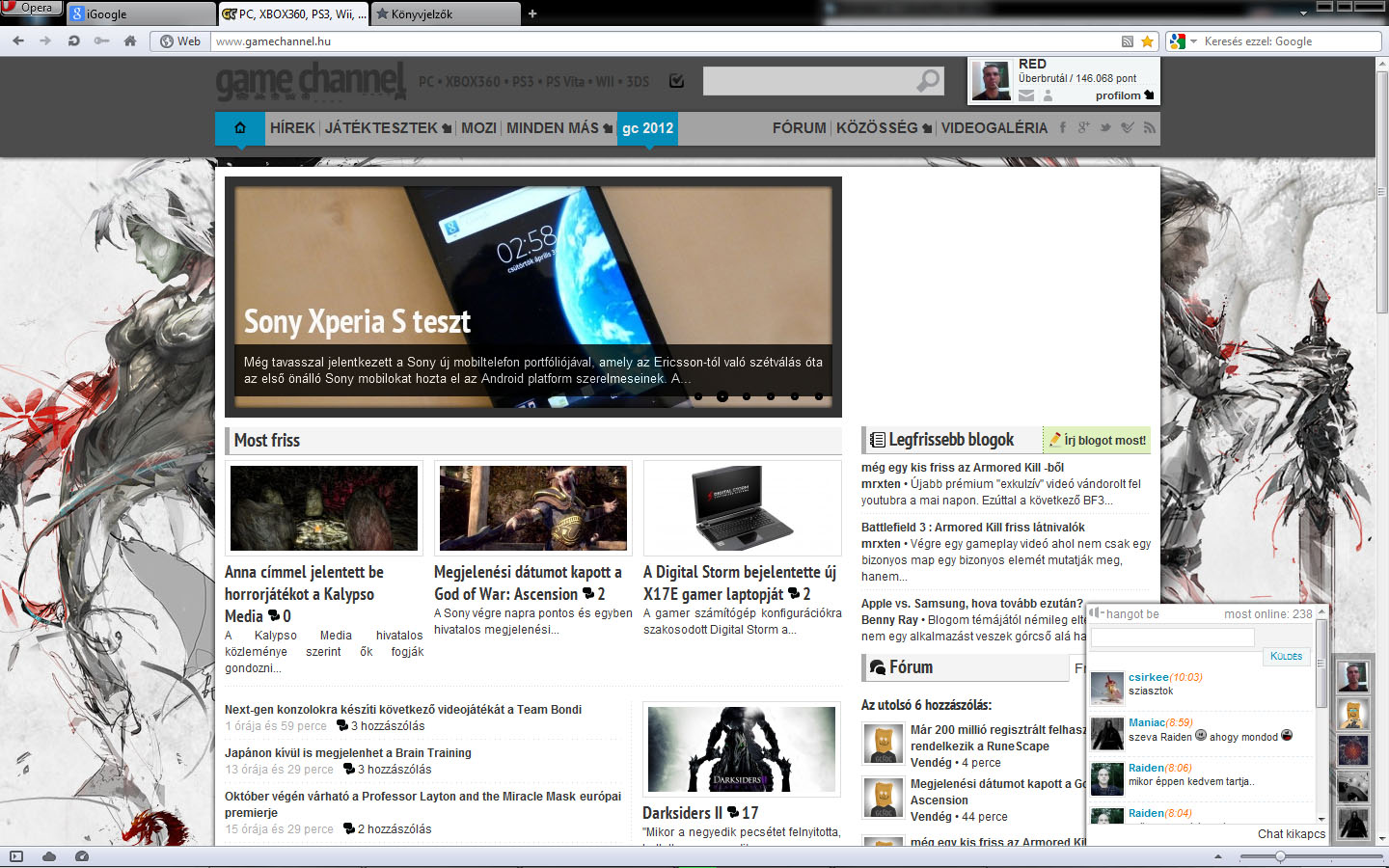
Task: Click the 'Írj blogot most!' button
Action: (x=1098, y=440)
